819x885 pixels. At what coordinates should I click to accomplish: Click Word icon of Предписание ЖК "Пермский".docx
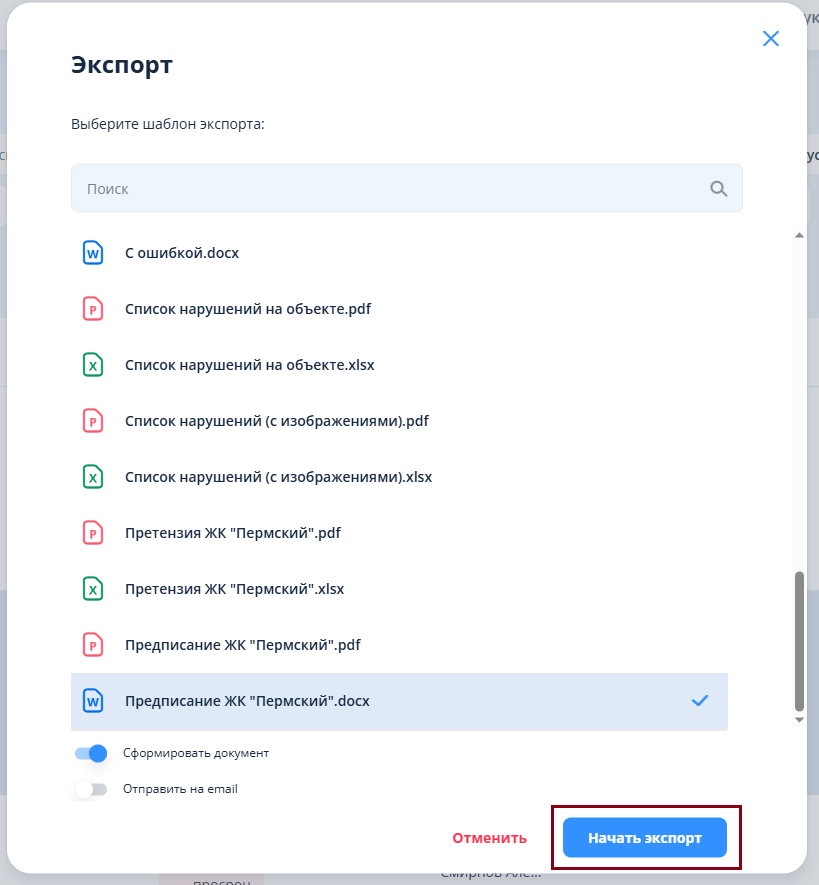[93, 701]
